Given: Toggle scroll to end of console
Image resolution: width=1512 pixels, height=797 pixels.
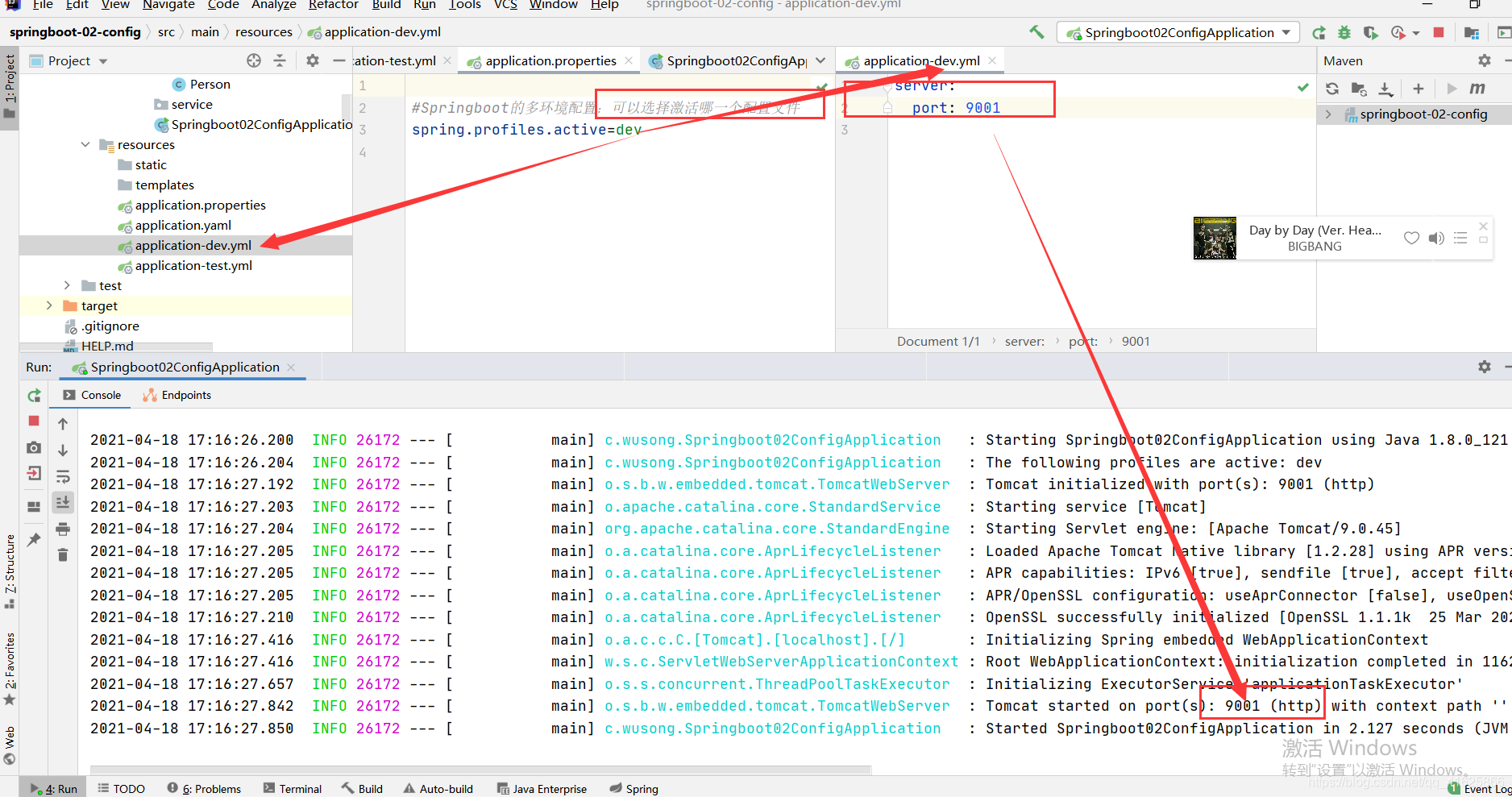Looking at the screenshot, I should (x=63, y=502).
